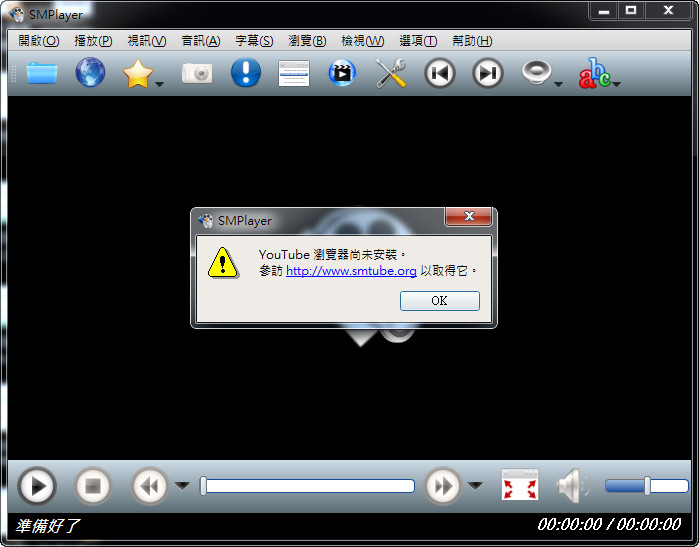Image resolution: width=699 pixels, height=547 pixels.
Task: Click the 準備好了 status text
Action: (48, 526)
